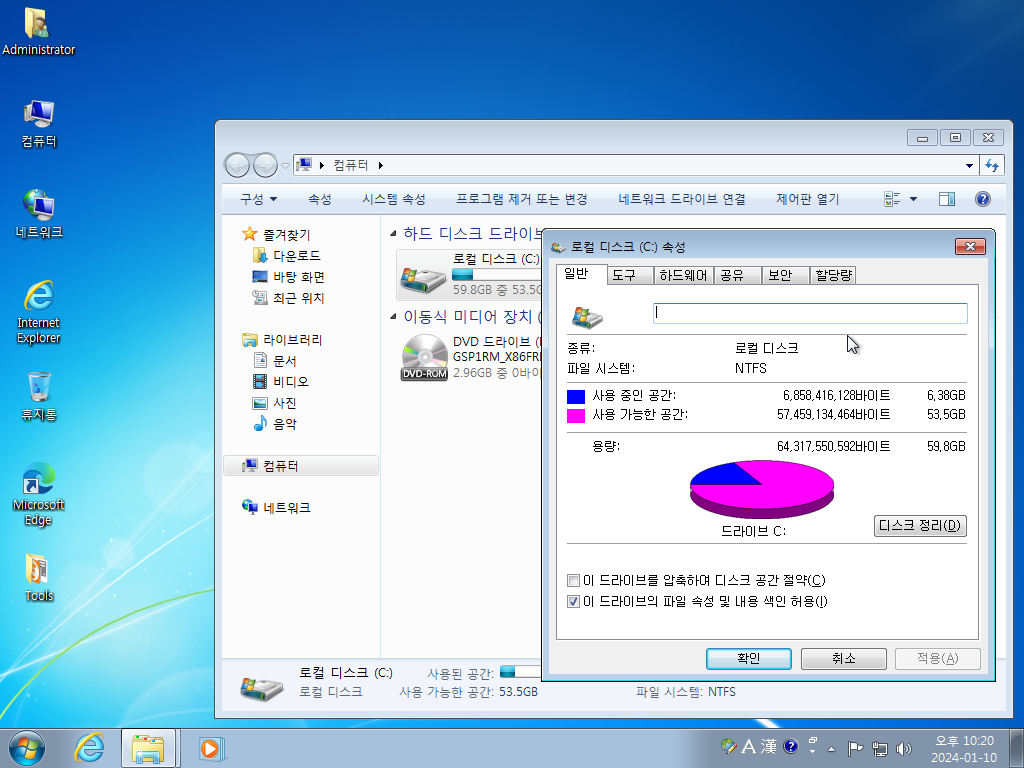Open the view options dropdown arrow

coord(913,199)
